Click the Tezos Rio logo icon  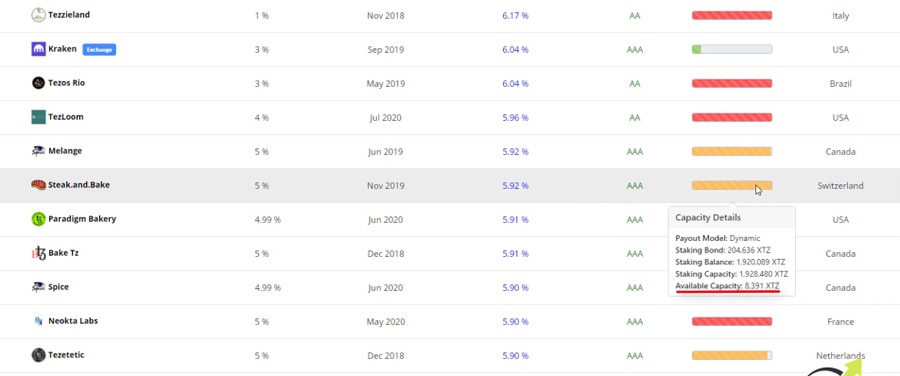coord(38,83)
